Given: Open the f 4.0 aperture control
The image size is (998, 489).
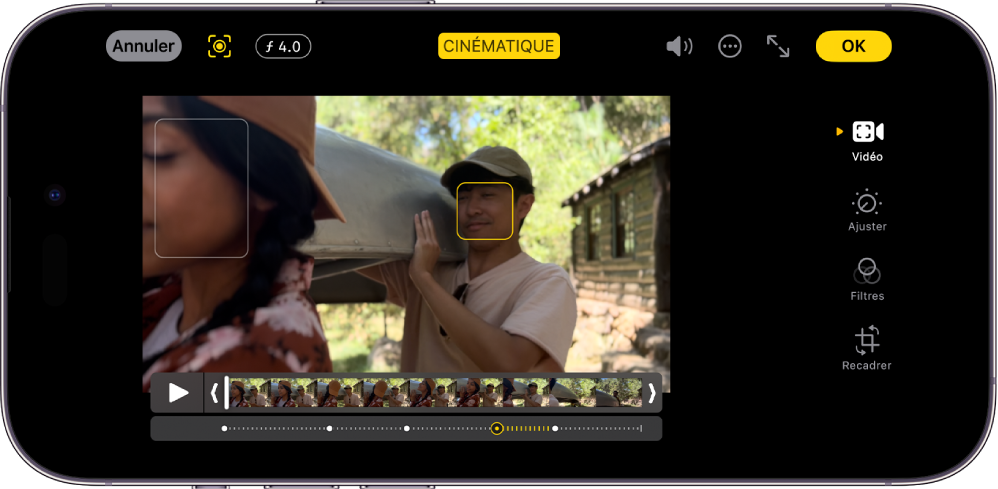Looking at the screenshot, I should click(283, 46).
